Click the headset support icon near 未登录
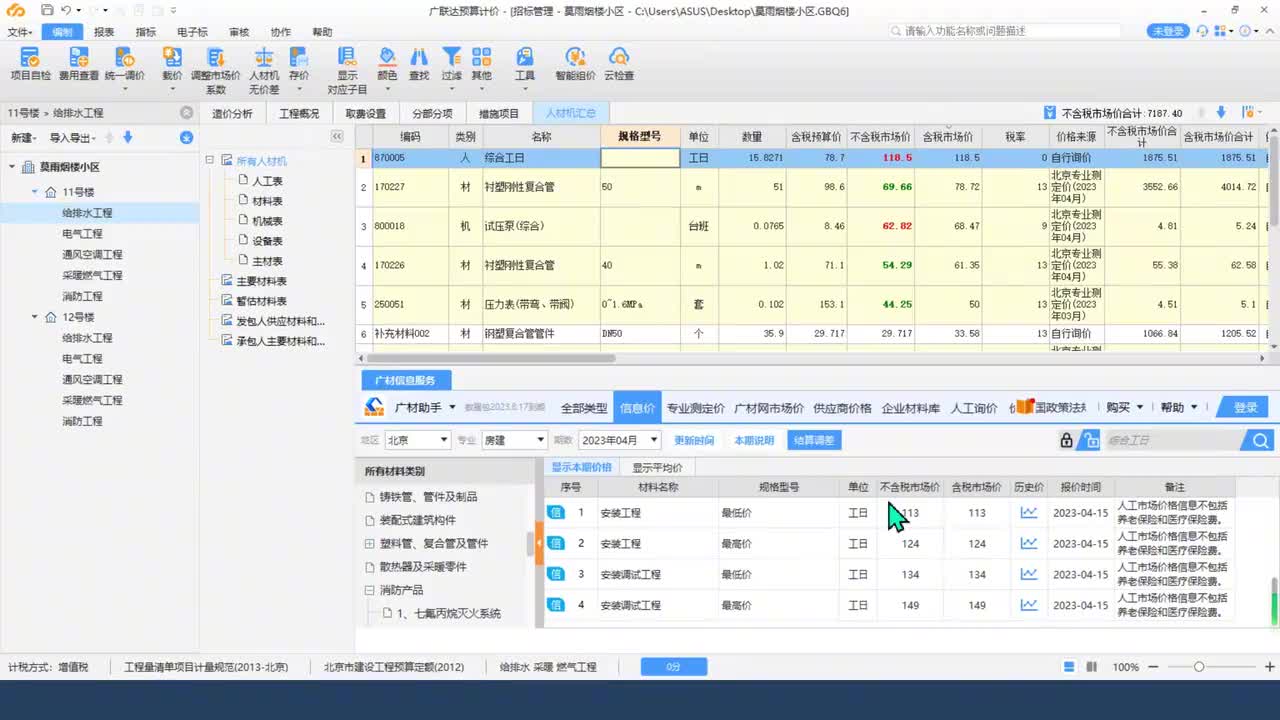The image size is (1280, 720). [x=1202, y=32]
